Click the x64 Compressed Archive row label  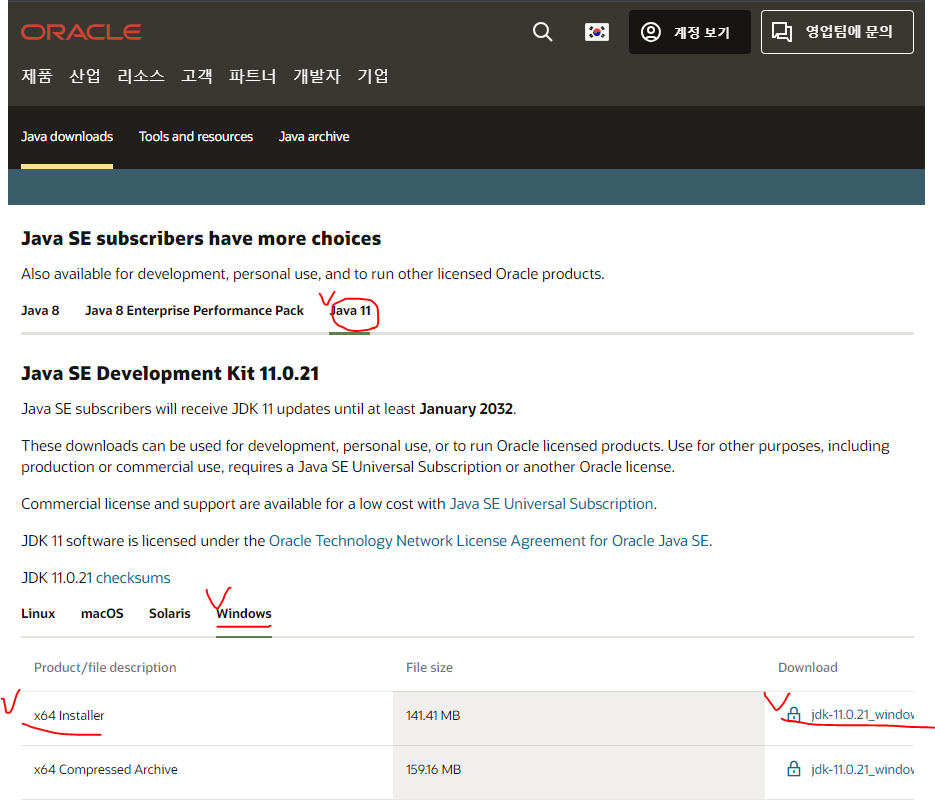click(x=106, y=770)
